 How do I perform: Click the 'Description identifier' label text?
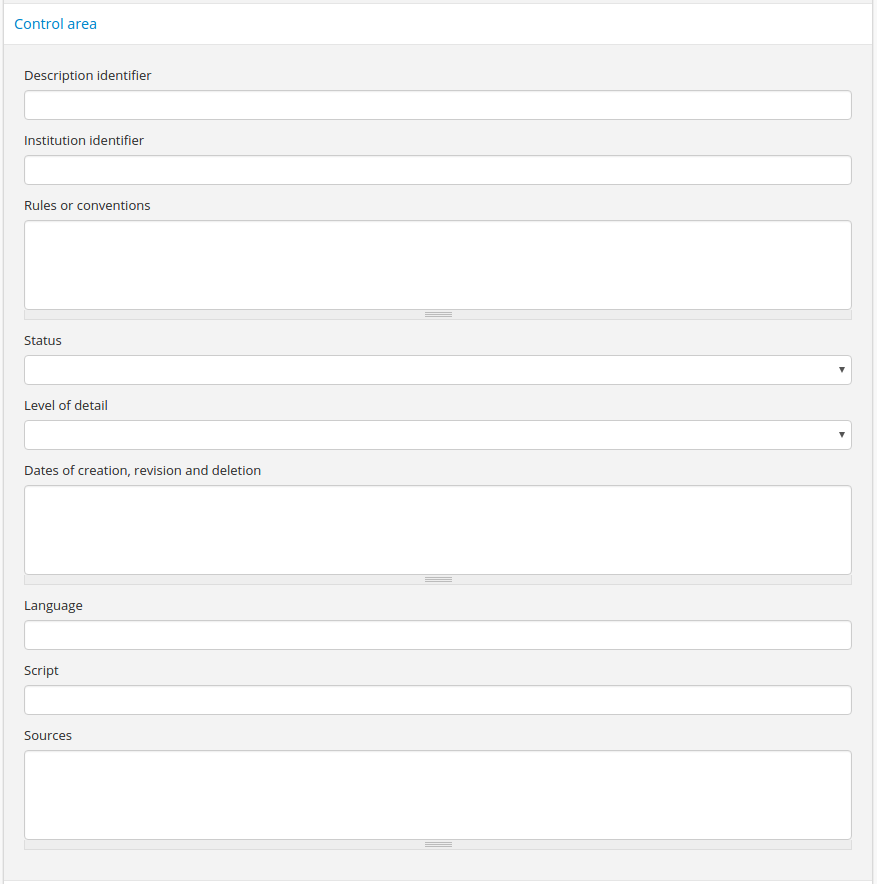[88, 75]
